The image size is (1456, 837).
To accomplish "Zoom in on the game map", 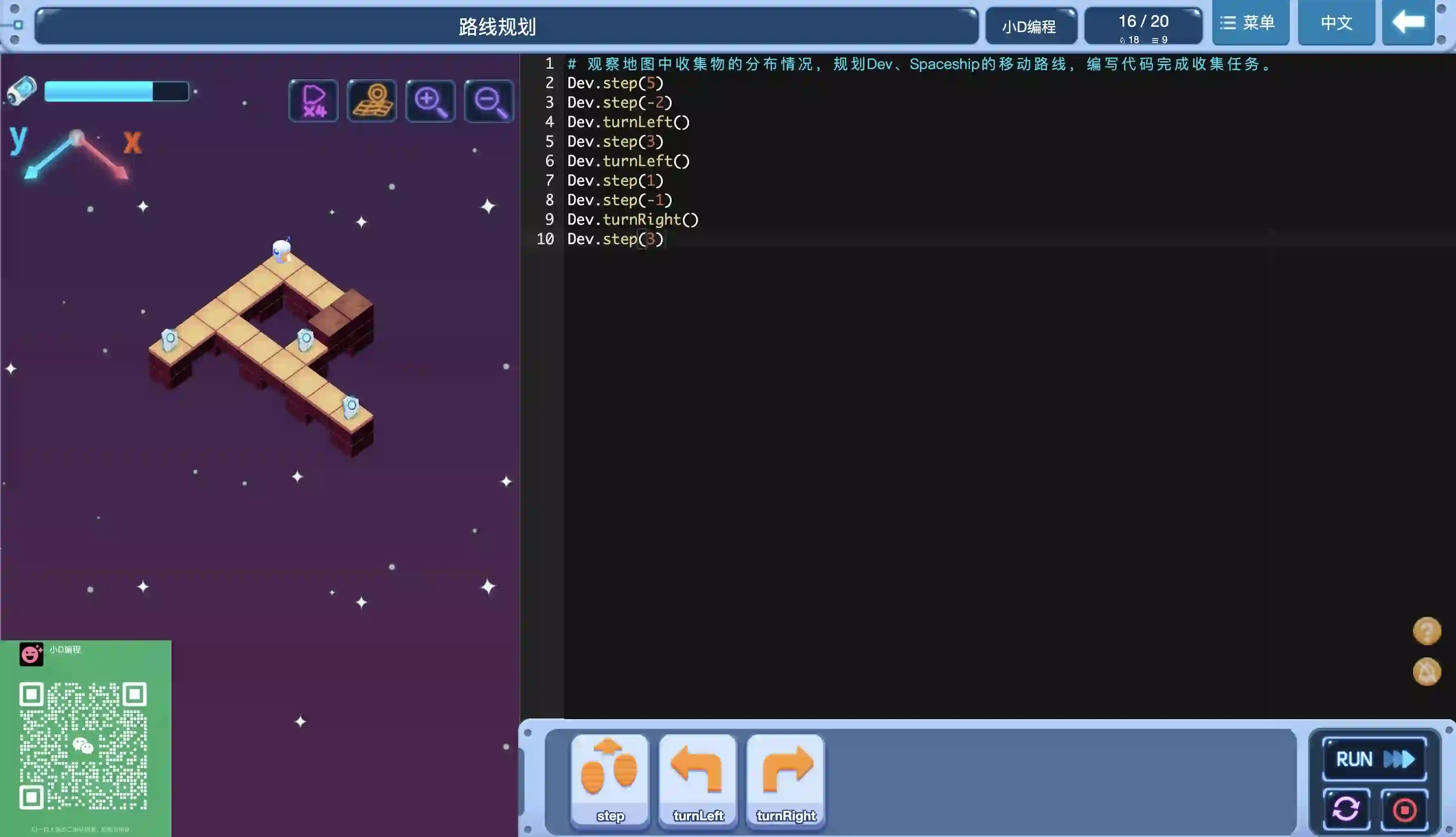I will 430,101.
